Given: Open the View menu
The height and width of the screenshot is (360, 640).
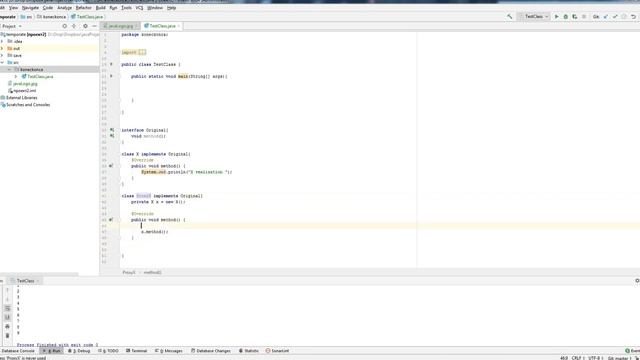Looking at the screenshot, I should coord(13,8).
